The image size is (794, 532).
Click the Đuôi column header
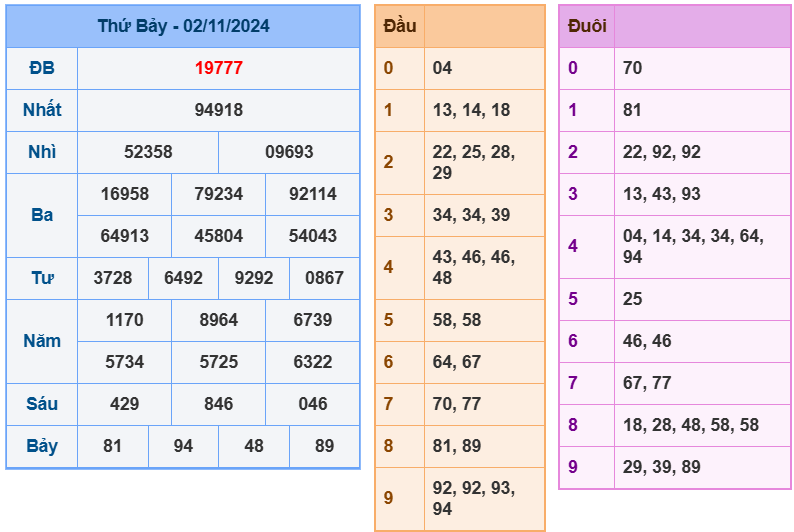[587, 26]
